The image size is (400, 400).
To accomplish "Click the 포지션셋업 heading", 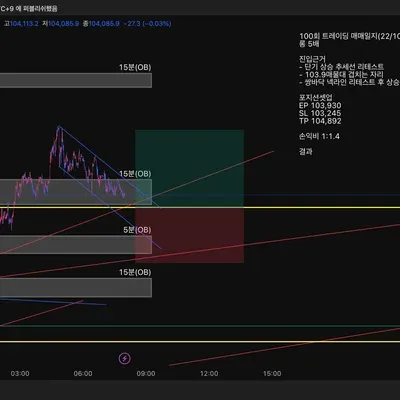I will coord(315,98).
